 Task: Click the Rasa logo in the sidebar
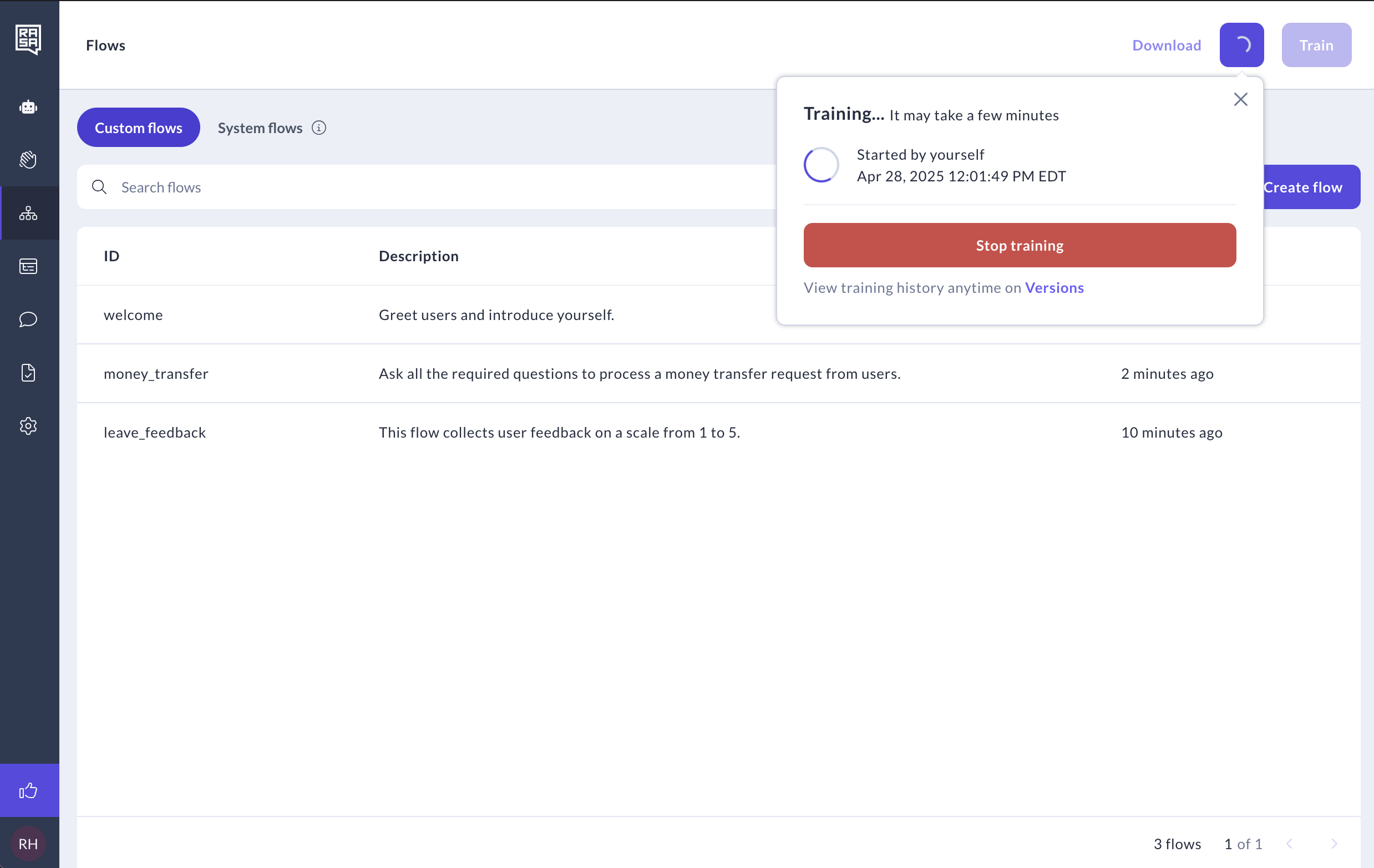[28, 39]
